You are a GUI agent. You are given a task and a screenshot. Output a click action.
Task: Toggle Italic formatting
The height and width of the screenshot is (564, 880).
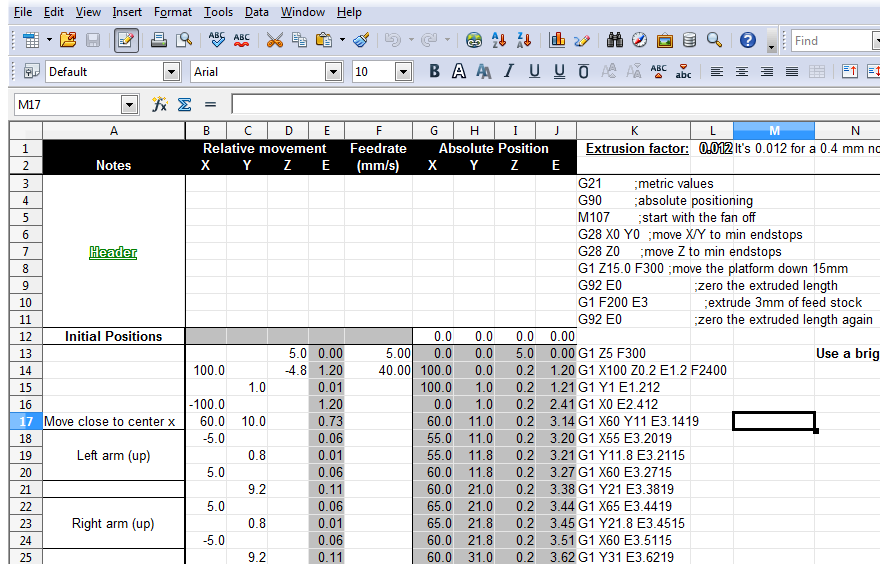(x=509, y=71)
